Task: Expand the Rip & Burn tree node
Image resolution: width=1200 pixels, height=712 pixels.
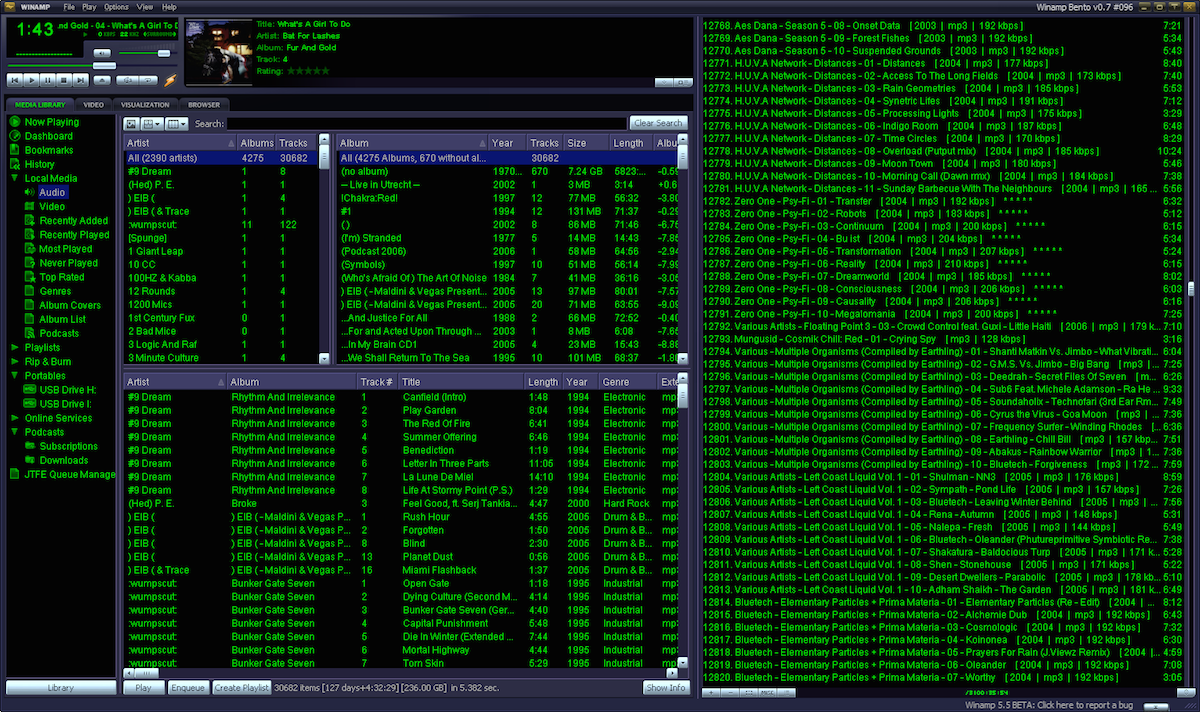Action: (x=16, y=361)
